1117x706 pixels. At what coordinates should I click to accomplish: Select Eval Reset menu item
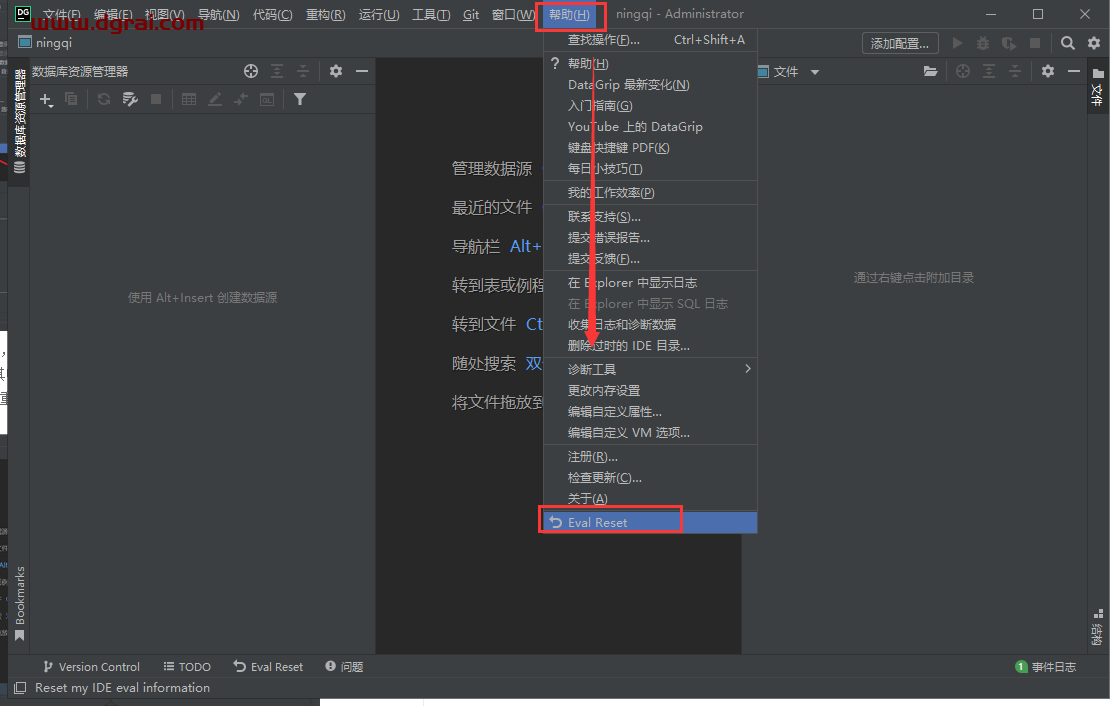(650, 522)
